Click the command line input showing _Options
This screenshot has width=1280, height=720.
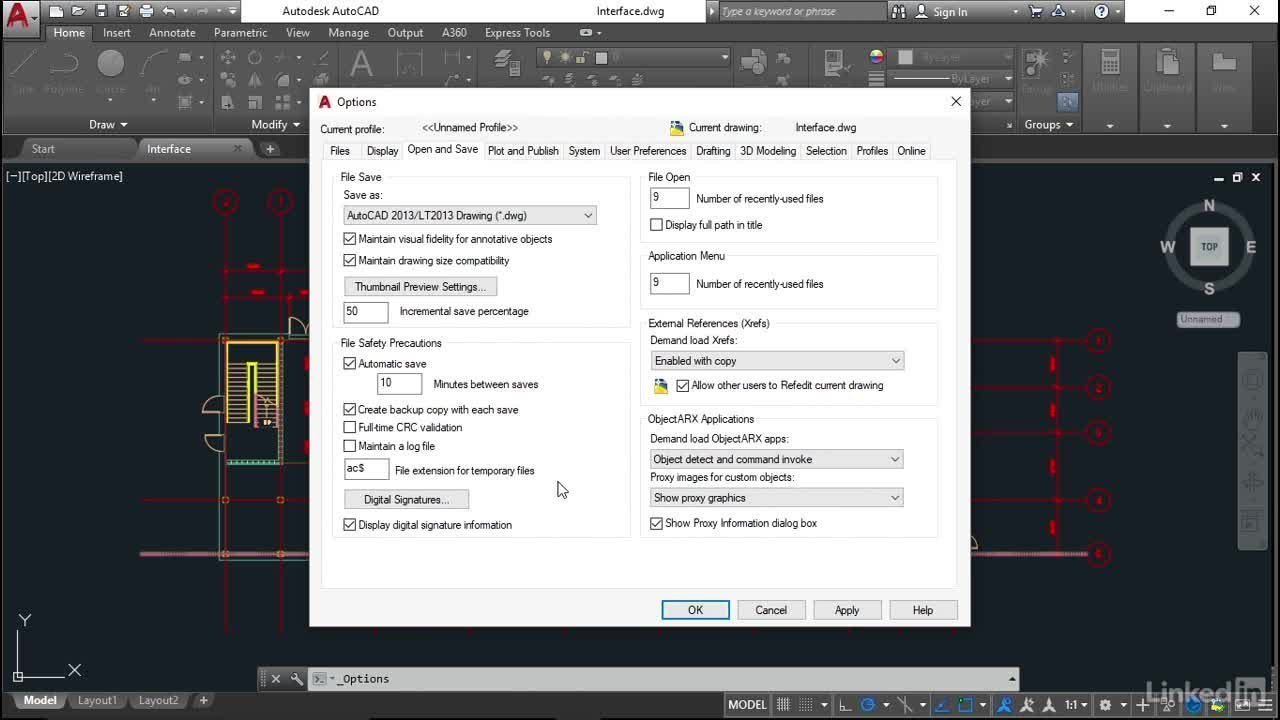[663, 679]
